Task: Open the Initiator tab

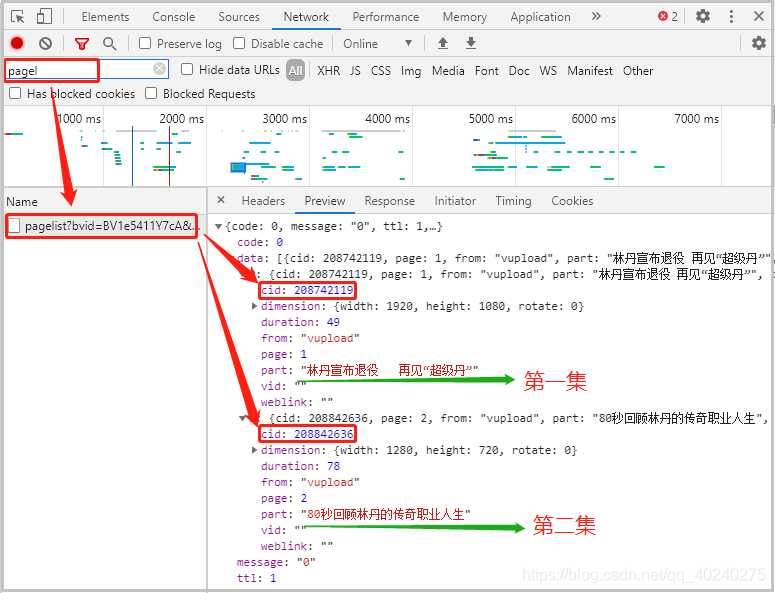Action: pyautogui.click(x=455, y=201)
